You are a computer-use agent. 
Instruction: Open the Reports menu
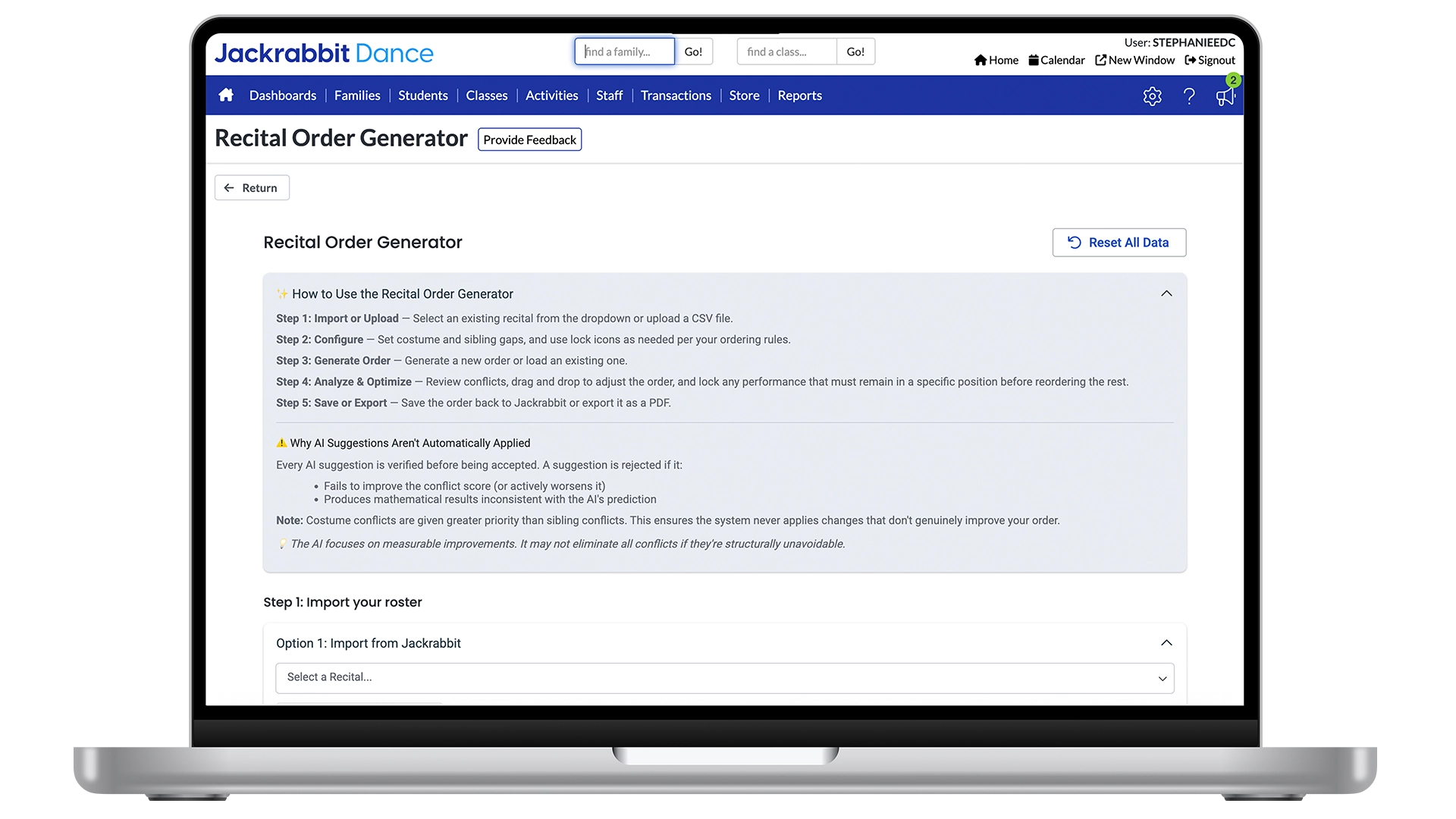pyautogui.click(x=799, y=96)
